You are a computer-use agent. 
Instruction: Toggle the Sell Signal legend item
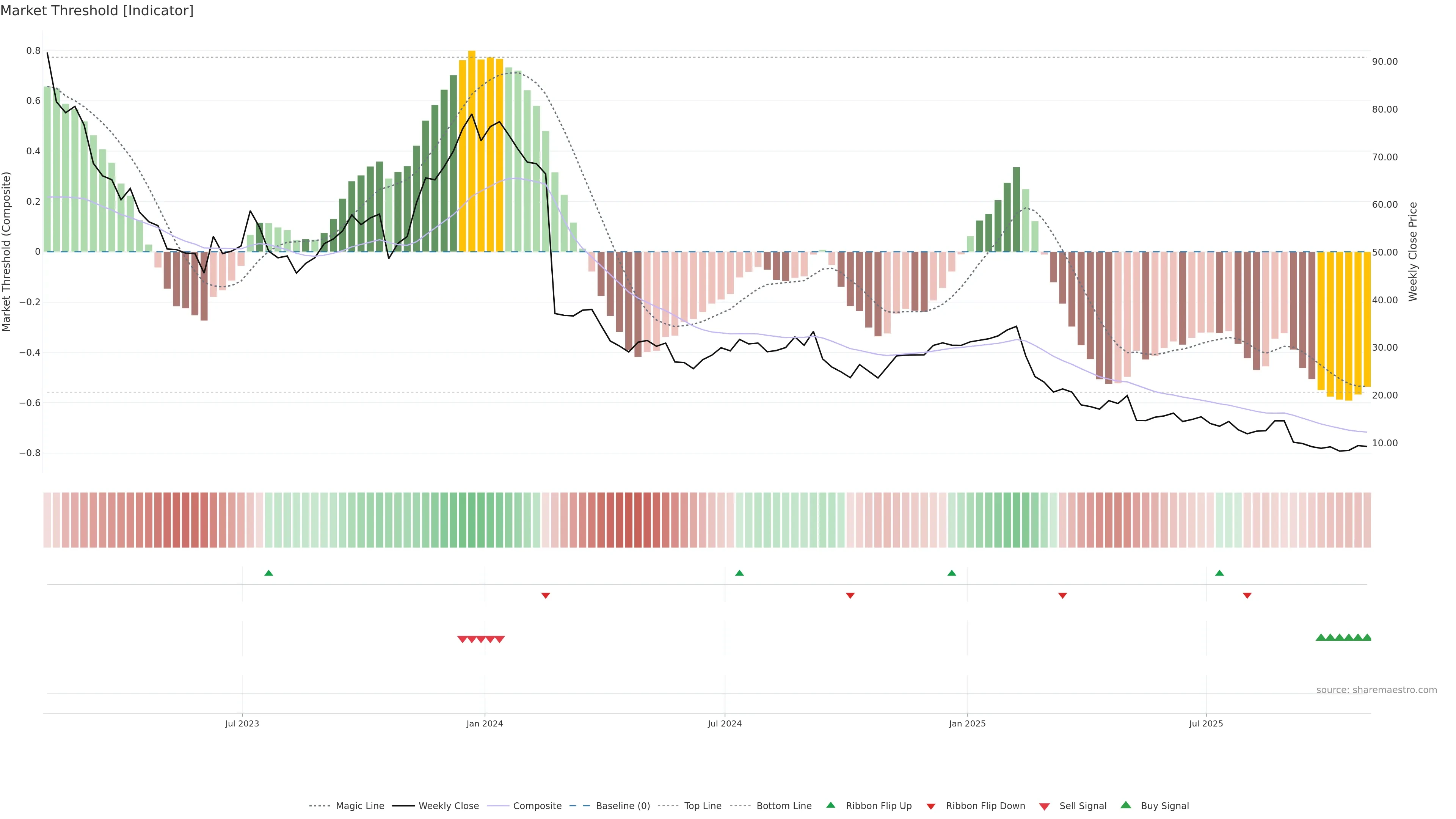pos(1083,806)
